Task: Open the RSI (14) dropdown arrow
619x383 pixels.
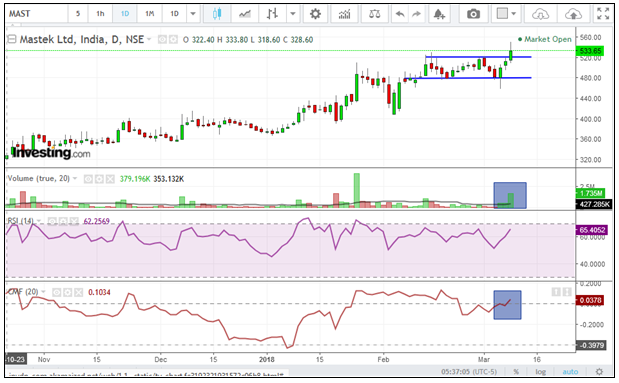Action: click(x=39, y=220)
